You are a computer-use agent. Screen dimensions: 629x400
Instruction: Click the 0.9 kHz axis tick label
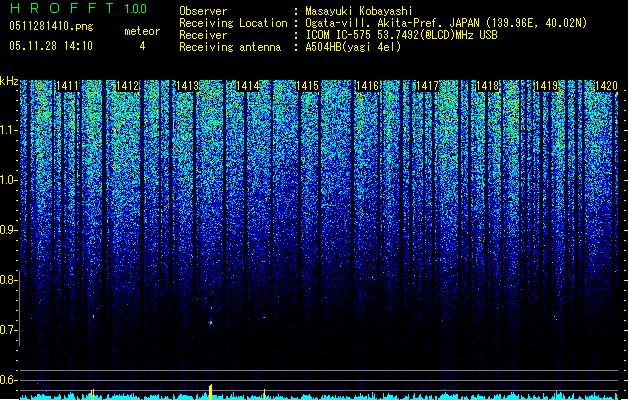[x=9, y=230]
